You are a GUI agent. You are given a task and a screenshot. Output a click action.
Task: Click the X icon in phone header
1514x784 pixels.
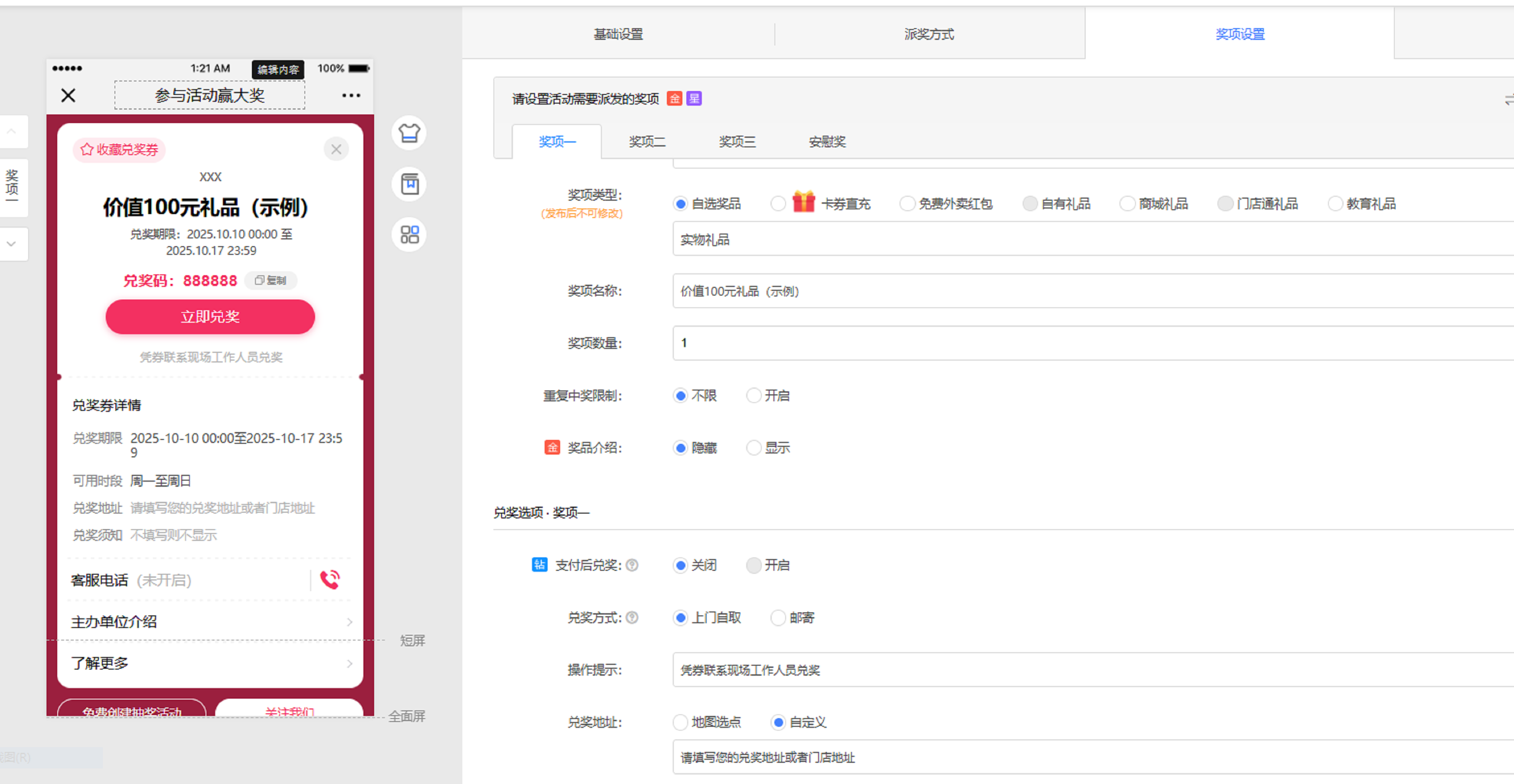(x=68, y=95)
